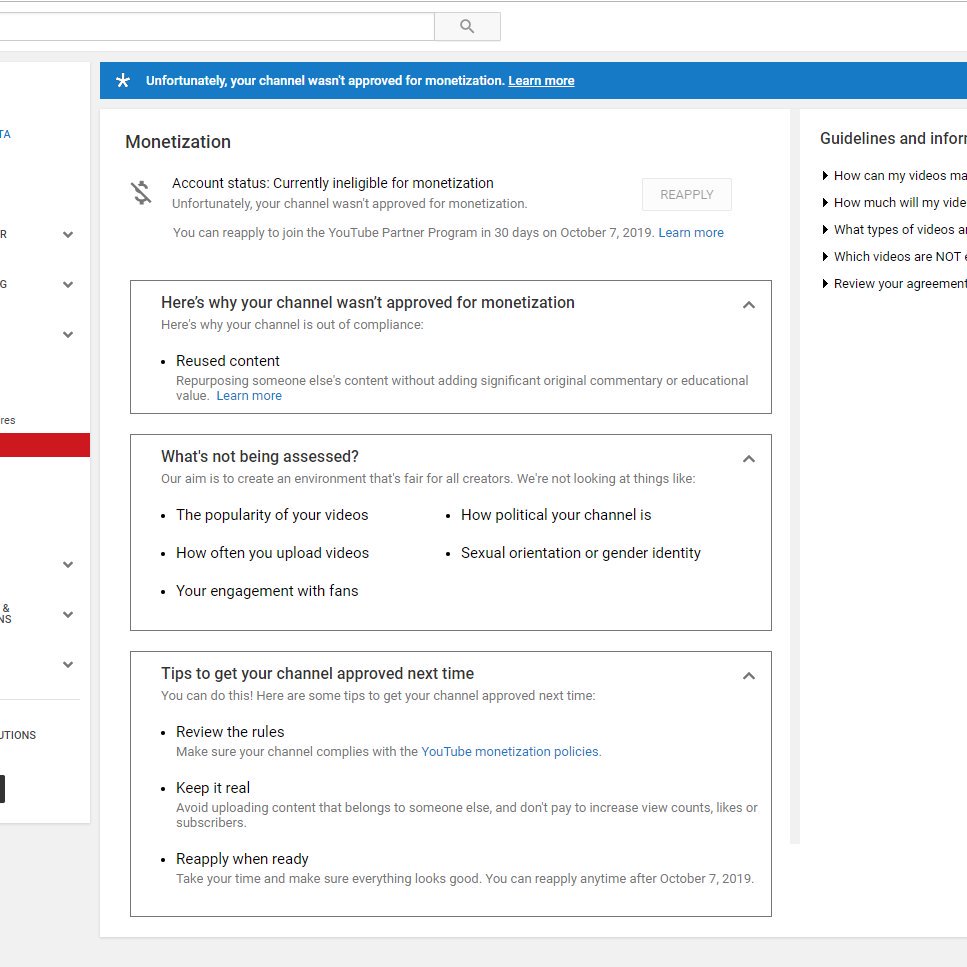Viewport: 967px width, 967px height.
Task: Click 'How often you upload videos' text
Action: tap(272, 553)
